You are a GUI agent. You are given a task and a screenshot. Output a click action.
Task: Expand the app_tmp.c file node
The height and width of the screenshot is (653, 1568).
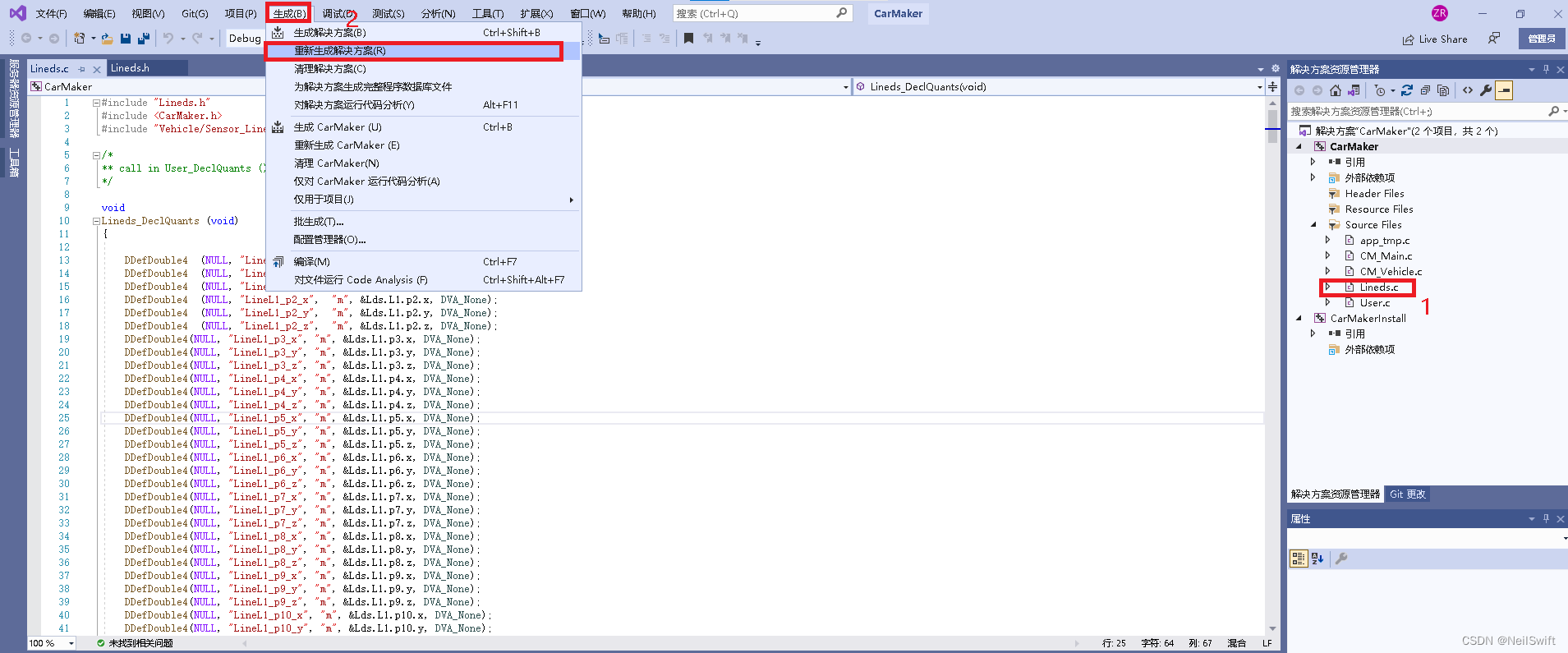1327,240
